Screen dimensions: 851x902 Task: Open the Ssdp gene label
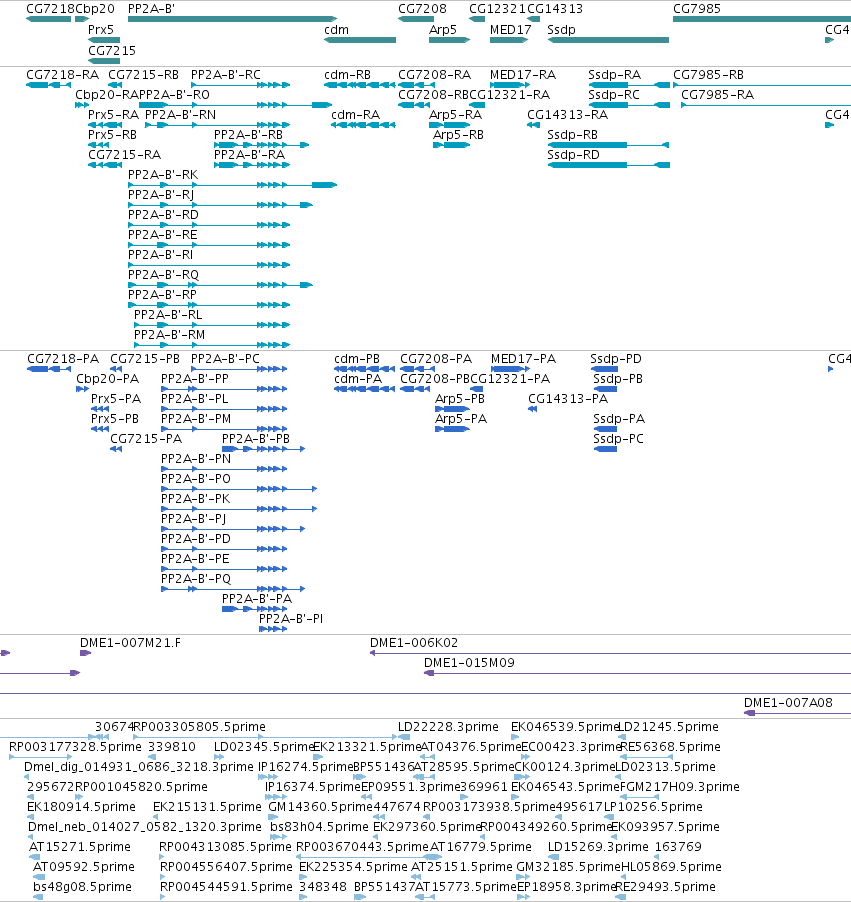pyautogui.click(x=561, y=30)
